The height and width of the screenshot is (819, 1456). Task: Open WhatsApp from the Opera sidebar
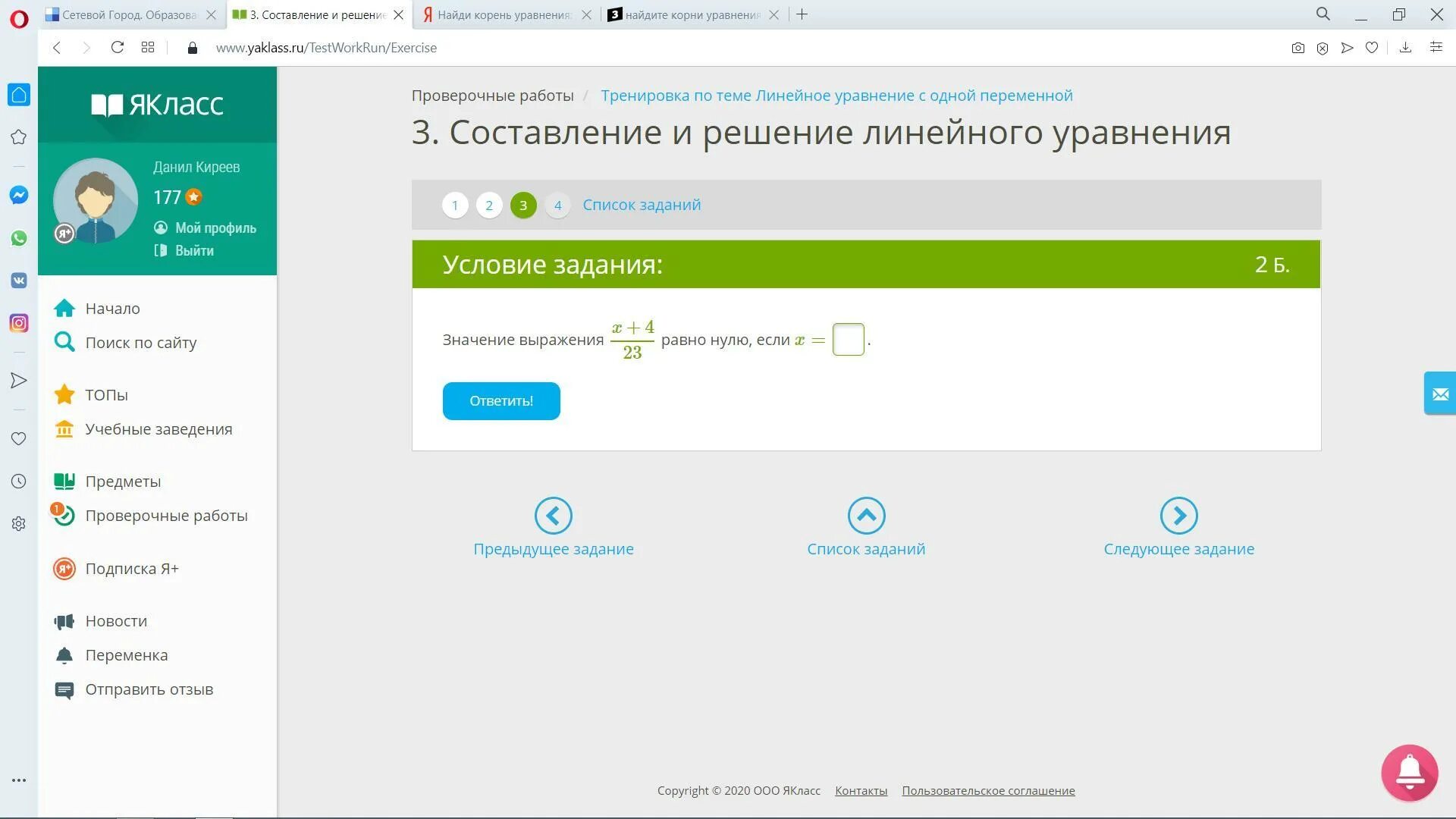(x=19, y=238)
